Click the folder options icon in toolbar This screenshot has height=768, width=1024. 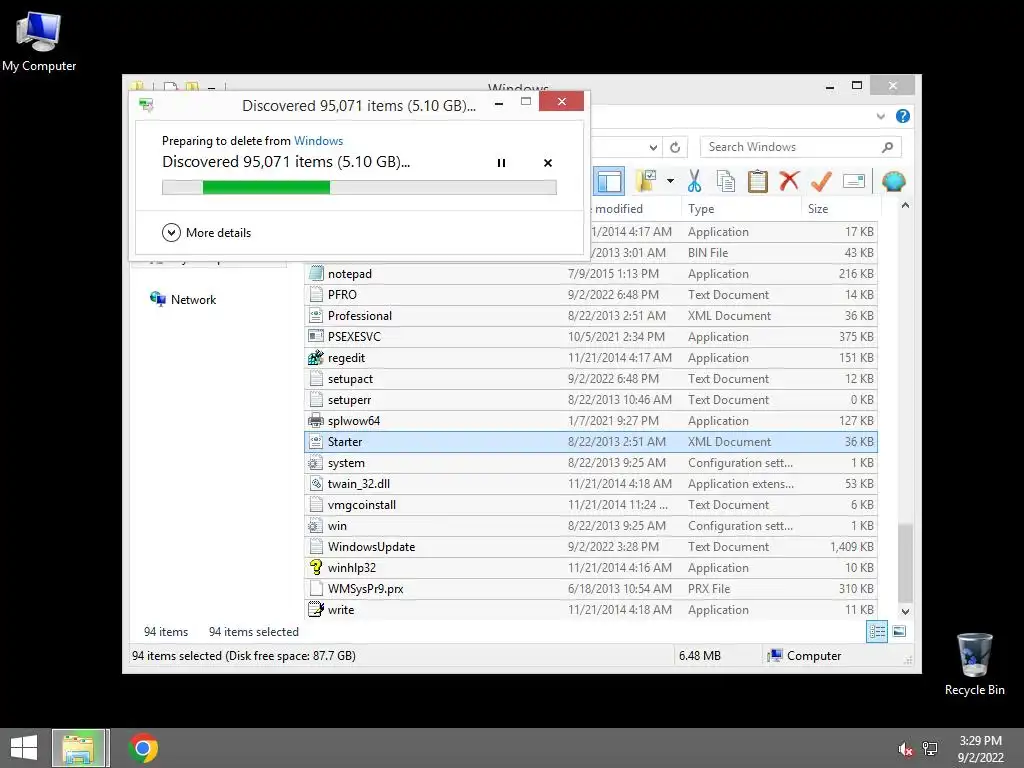click(646, 181)
